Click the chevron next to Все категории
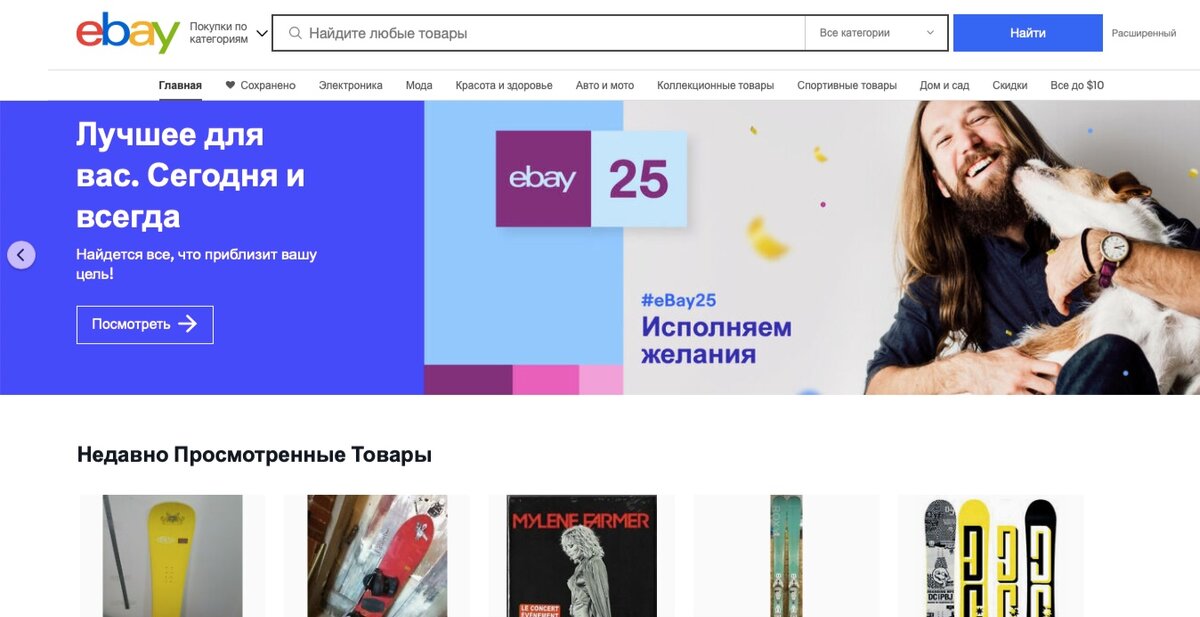Screen dimensions: 1200x617 (930, 33)
